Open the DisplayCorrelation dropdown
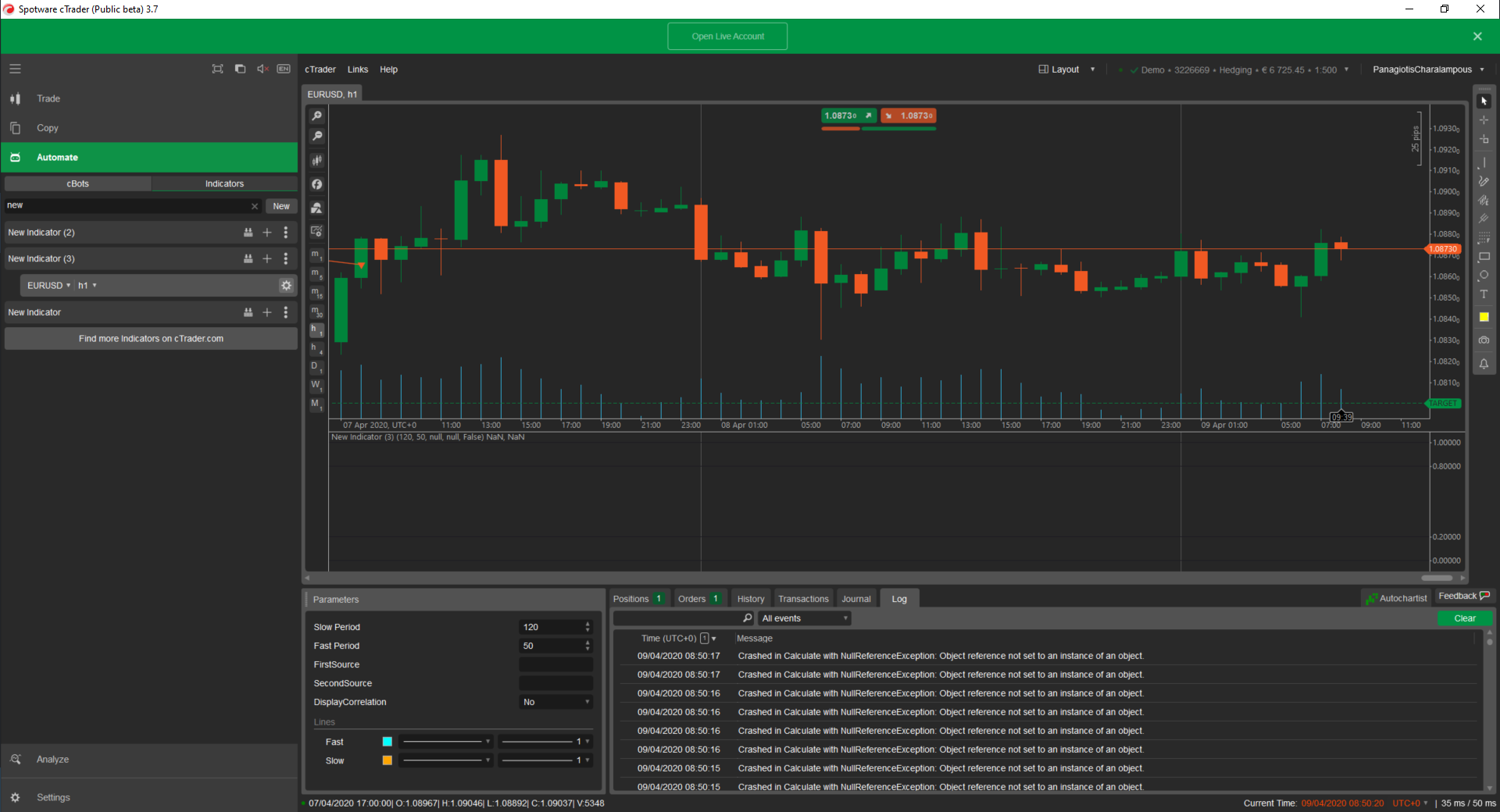 tap(556, 702)
